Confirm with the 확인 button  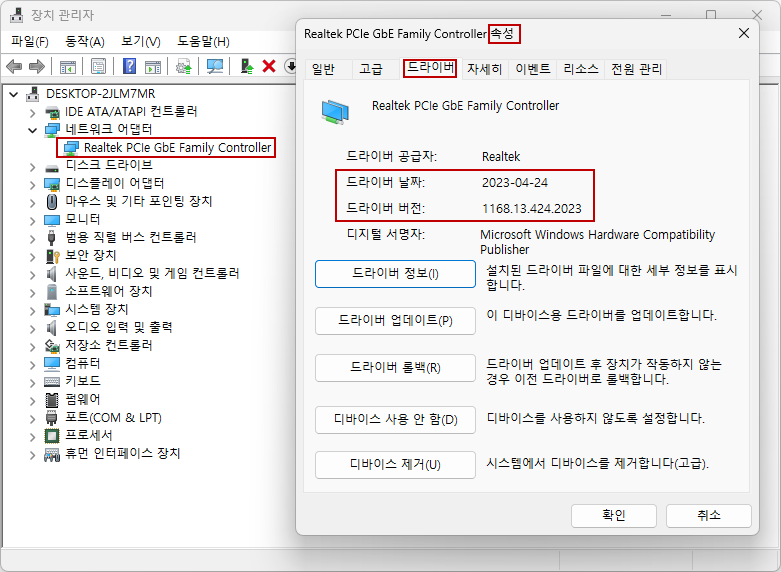click(614, 516)
